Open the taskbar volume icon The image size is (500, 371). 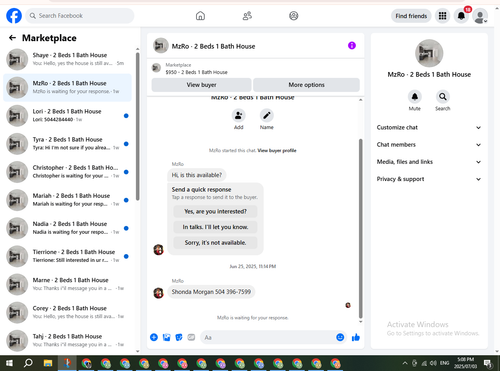[x=433, y=363]
